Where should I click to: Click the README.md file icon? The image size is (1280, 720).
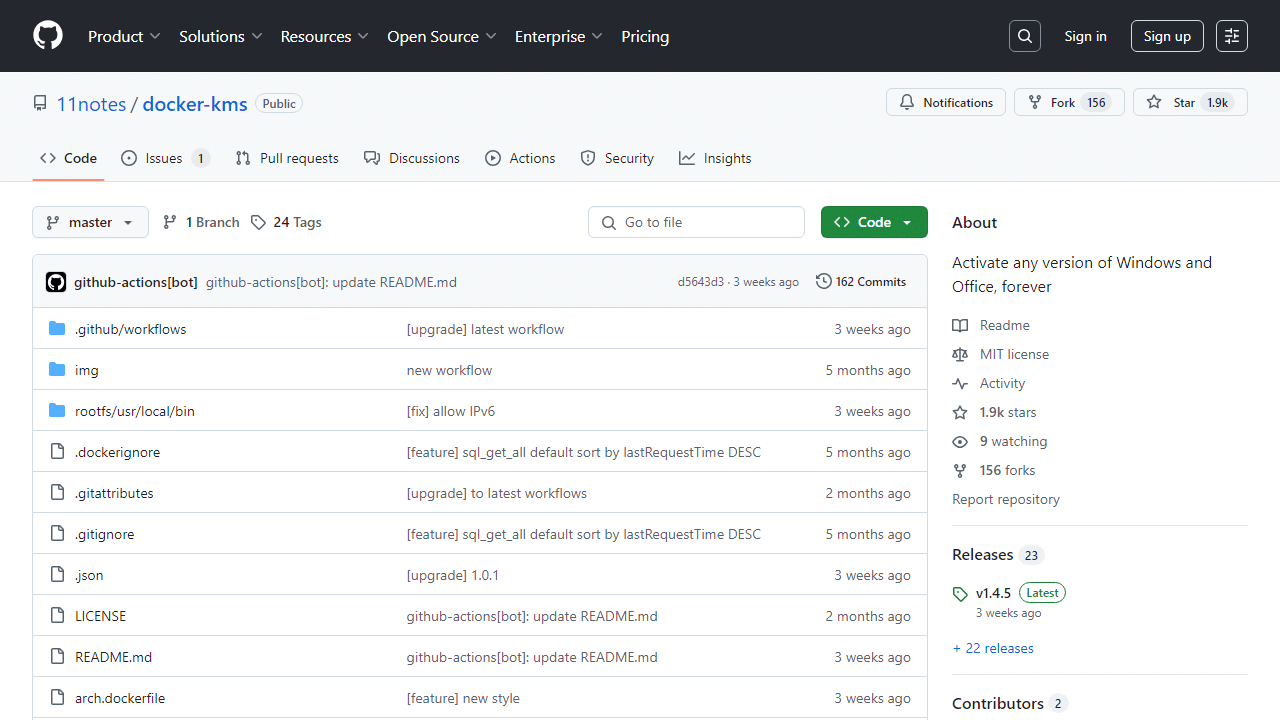click(57, 657)
